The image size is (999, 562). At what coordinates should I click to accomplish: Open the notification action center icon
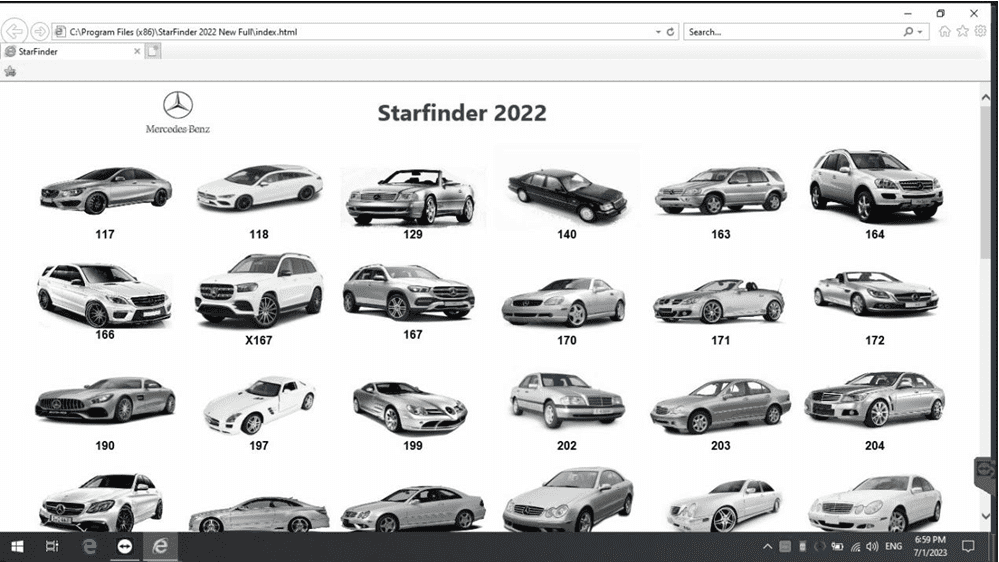tap(968, 546)
